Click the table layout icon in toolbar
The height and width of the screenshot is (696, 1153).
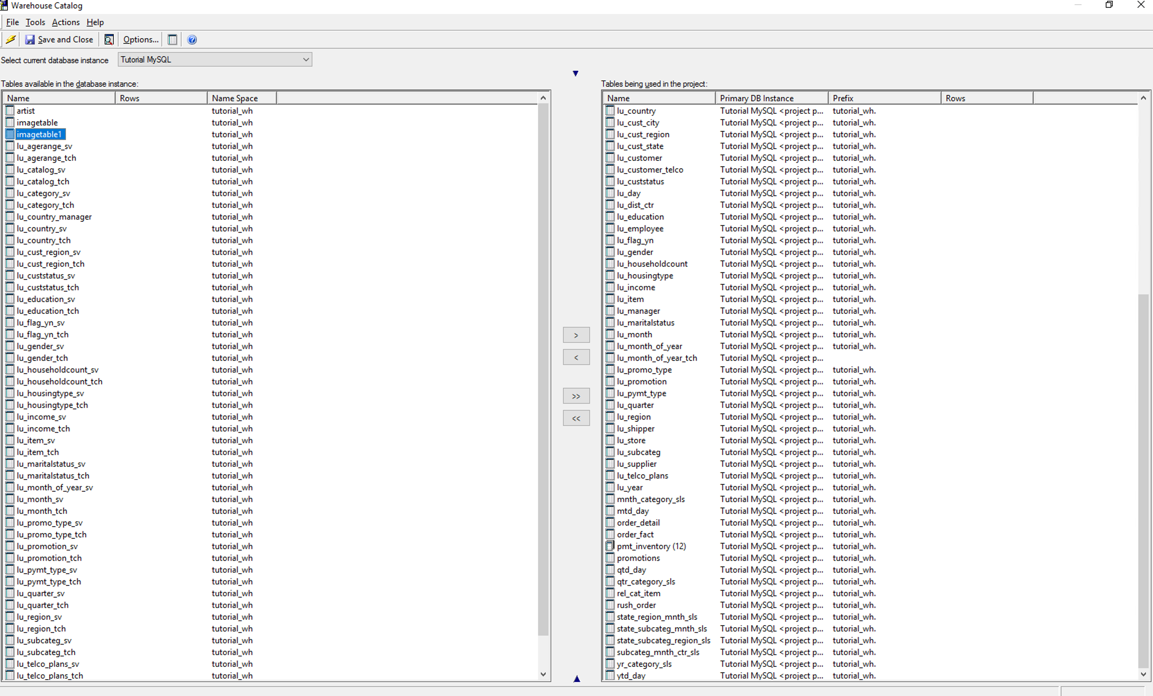click(x=173, y=40)
